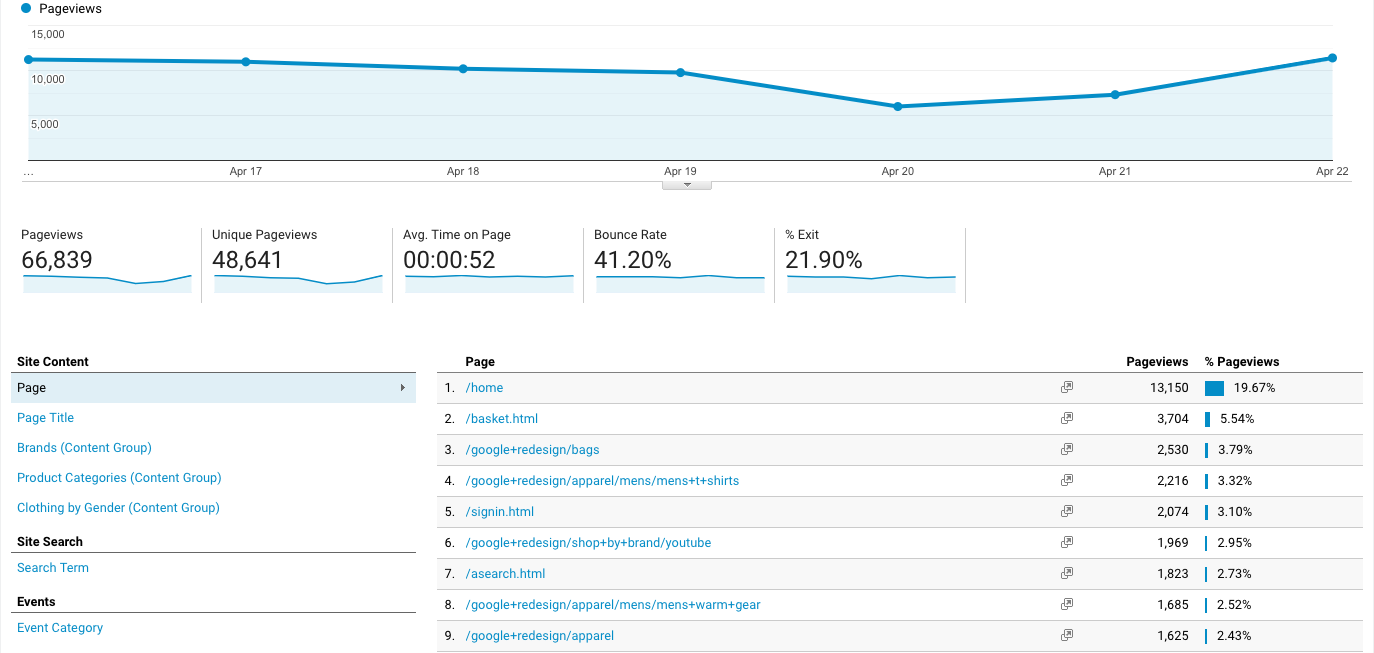Open external link icon for /home row

click(1067, 387)
